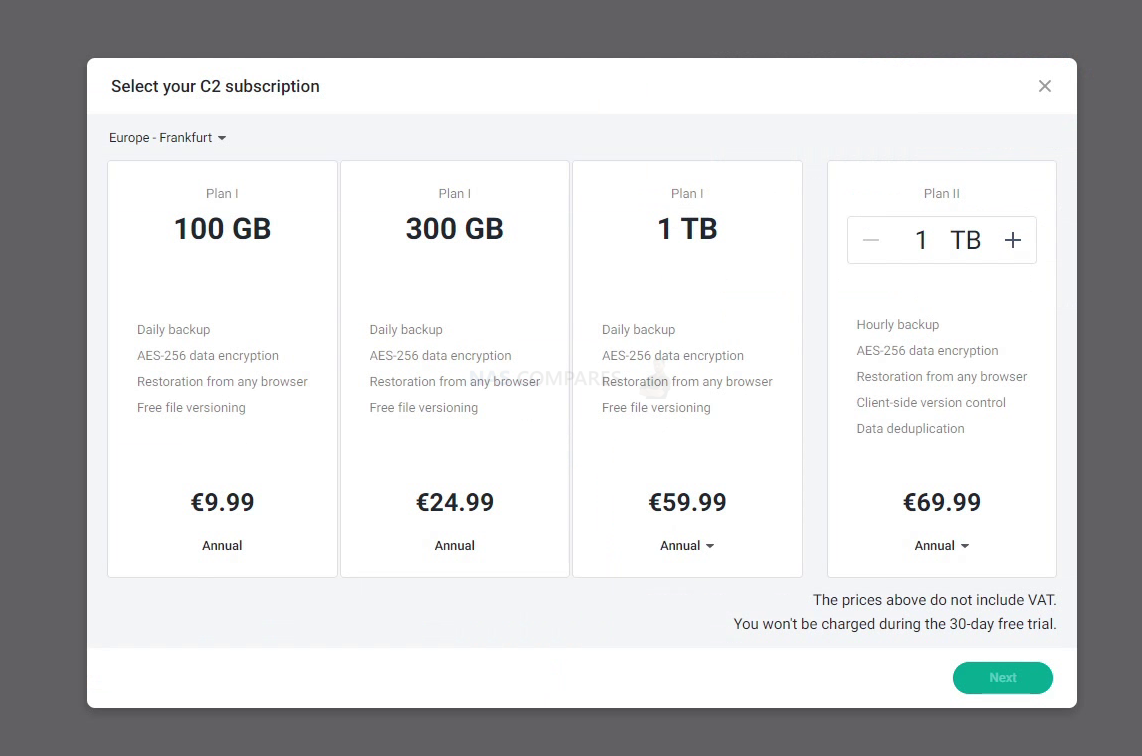Screen dimensions: 1142x756
Task: Select the 300 GB plan card
Action: 454,369
